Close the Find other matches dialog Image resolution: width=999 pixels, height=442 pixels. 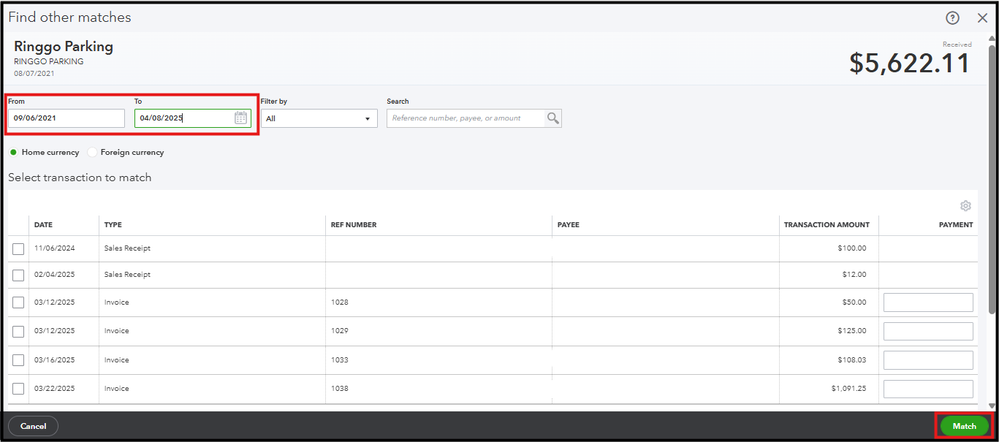tap(982, 18)
